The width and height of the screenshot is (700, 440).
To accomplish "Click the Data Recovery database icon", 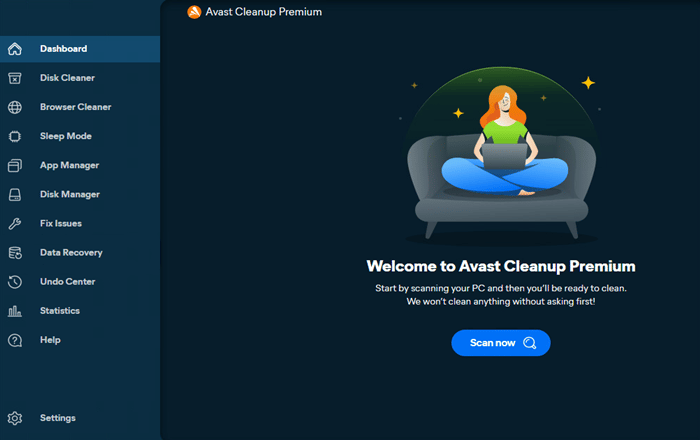I will pyautogui.click(x=15, y=253).
